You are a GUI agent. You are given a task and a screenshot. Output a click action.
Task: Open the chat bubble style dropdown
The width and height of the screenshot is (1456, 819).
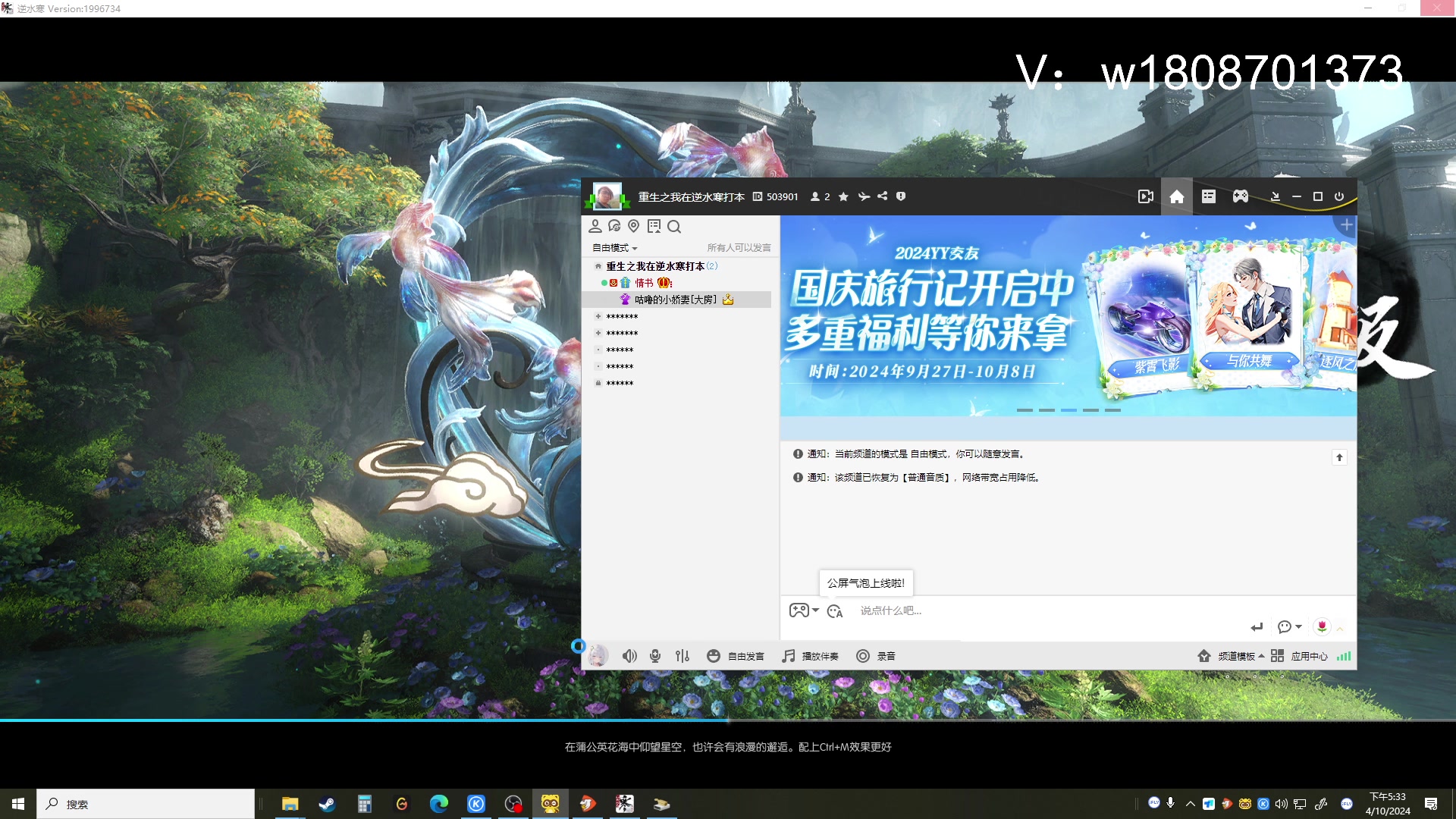[x=1289, y=627]
